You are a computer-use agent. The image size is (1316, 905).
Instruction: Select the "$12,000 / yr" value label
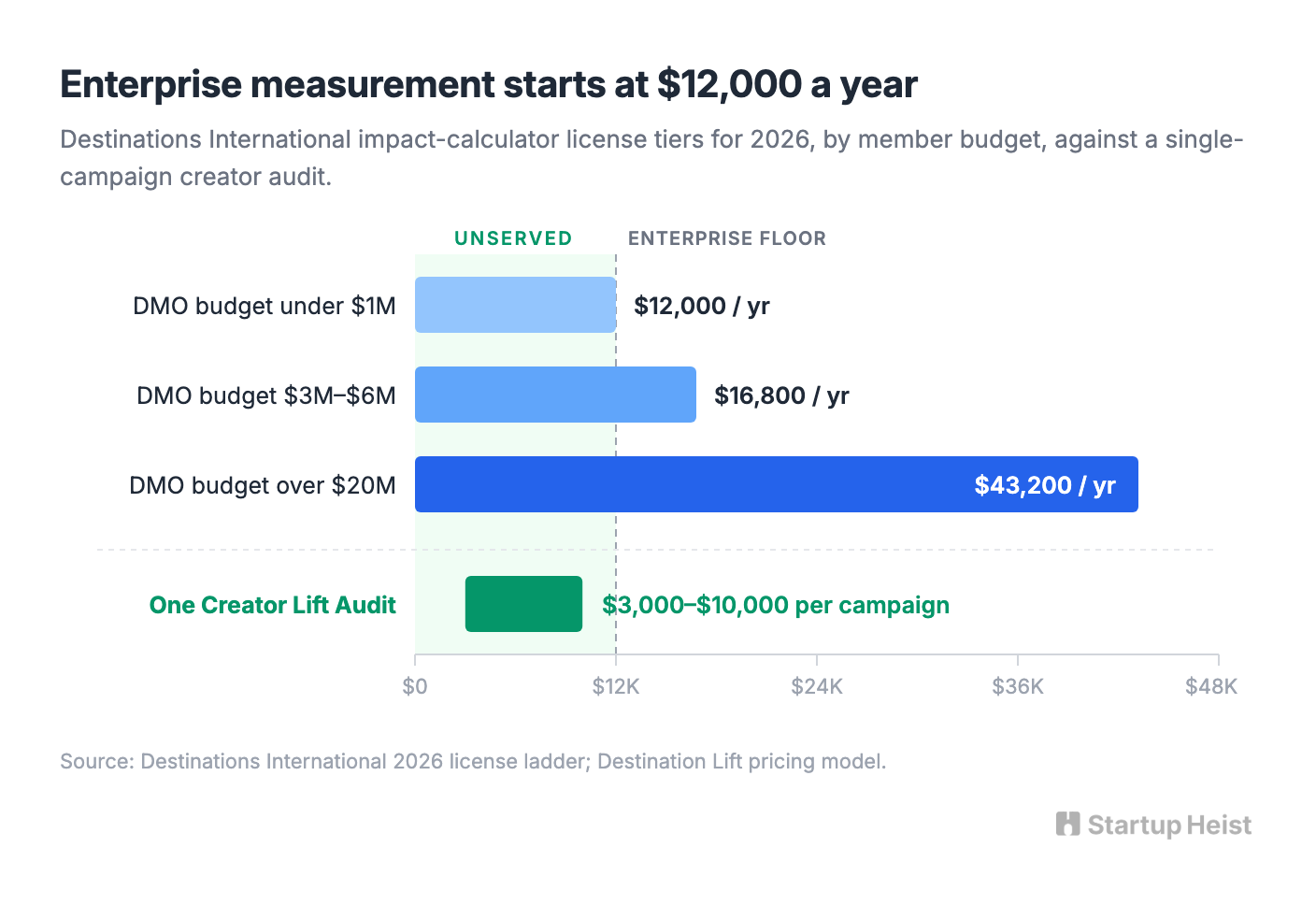(702, 306)
